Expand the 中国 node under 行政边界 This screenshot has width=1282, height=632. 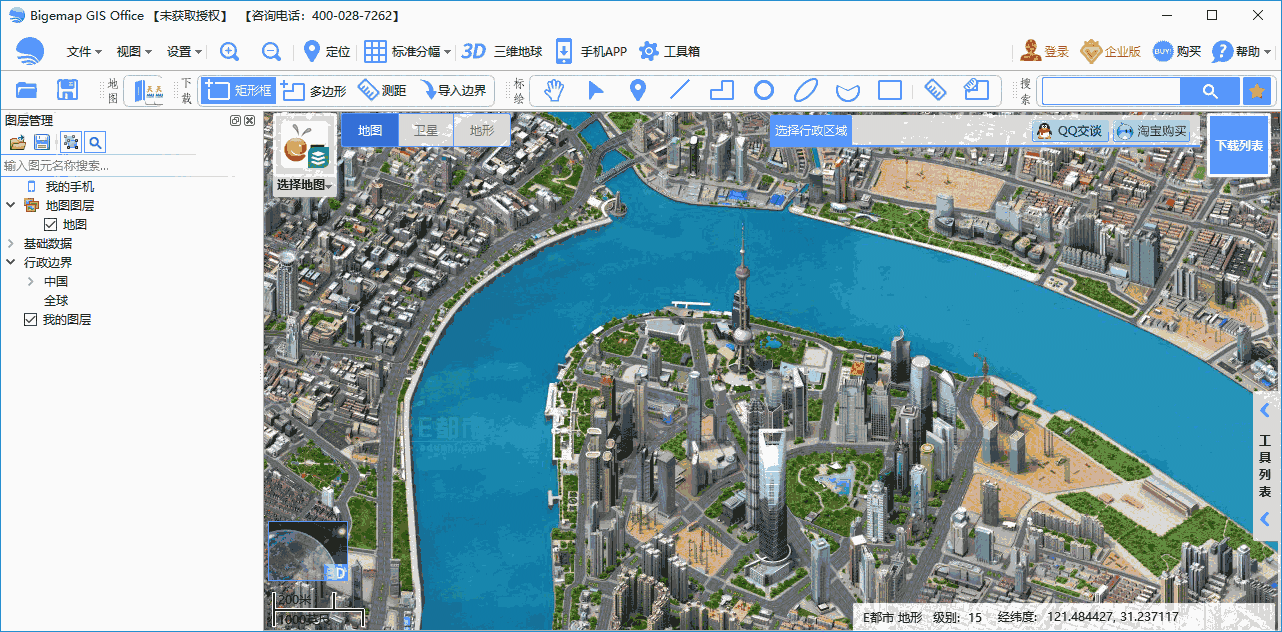[30, 281]
